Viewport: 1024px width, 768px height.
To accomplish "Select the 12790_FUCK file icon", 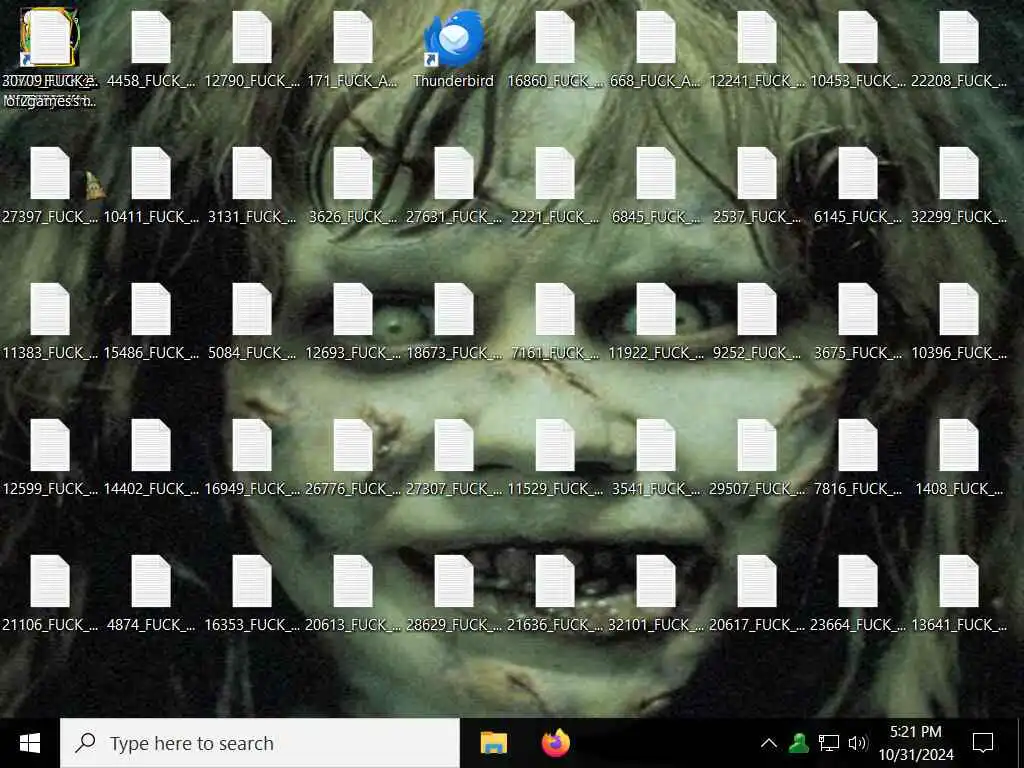I will click(252, 39).
